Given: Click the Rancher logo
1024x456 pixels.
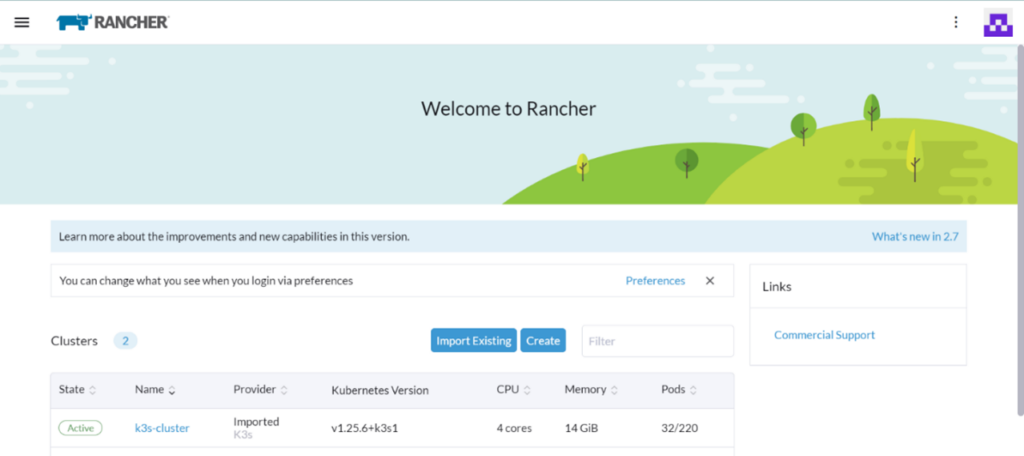Looking at the screenshot, I should pos(113,22).
